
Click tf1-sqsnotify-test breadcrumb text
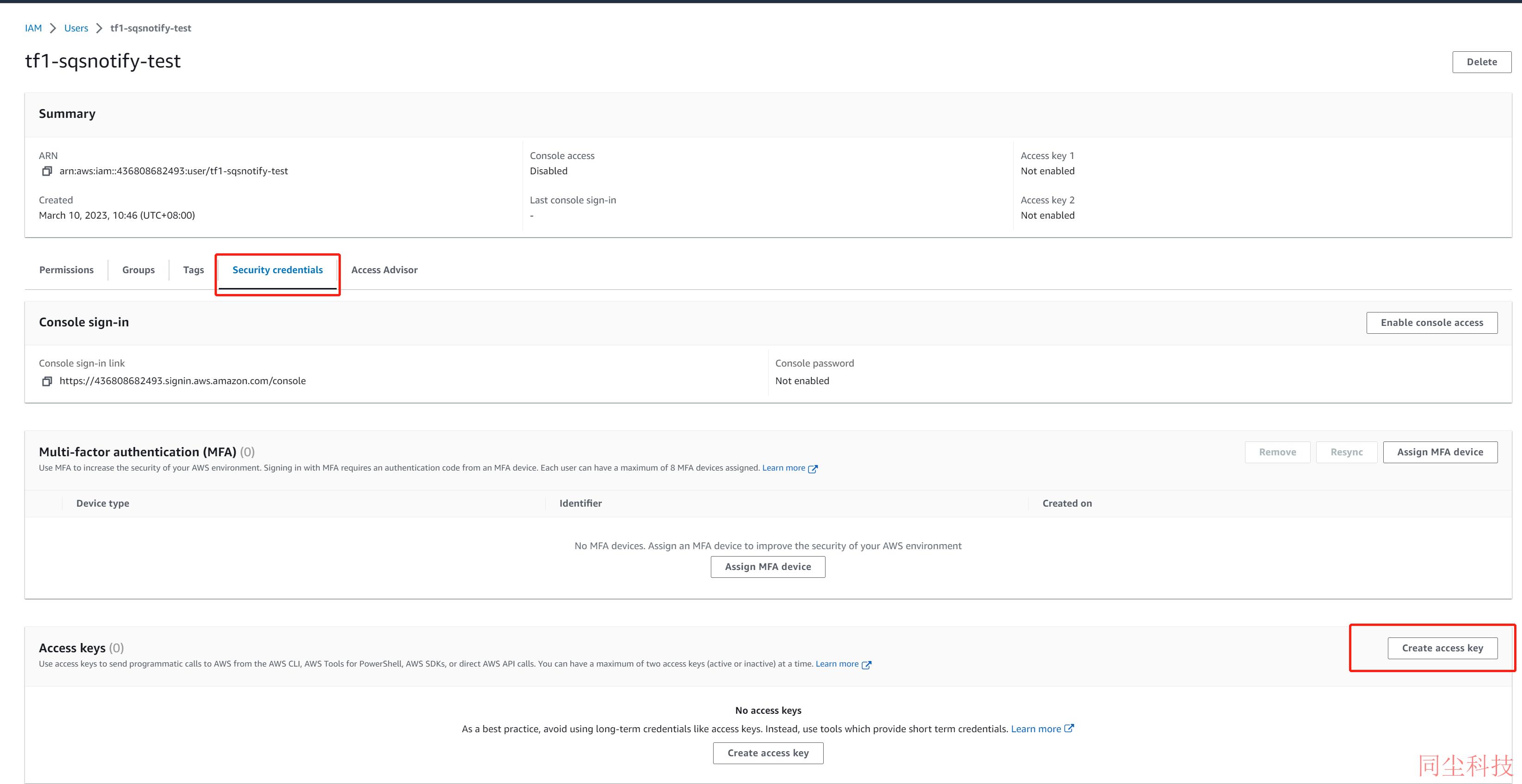151,28
